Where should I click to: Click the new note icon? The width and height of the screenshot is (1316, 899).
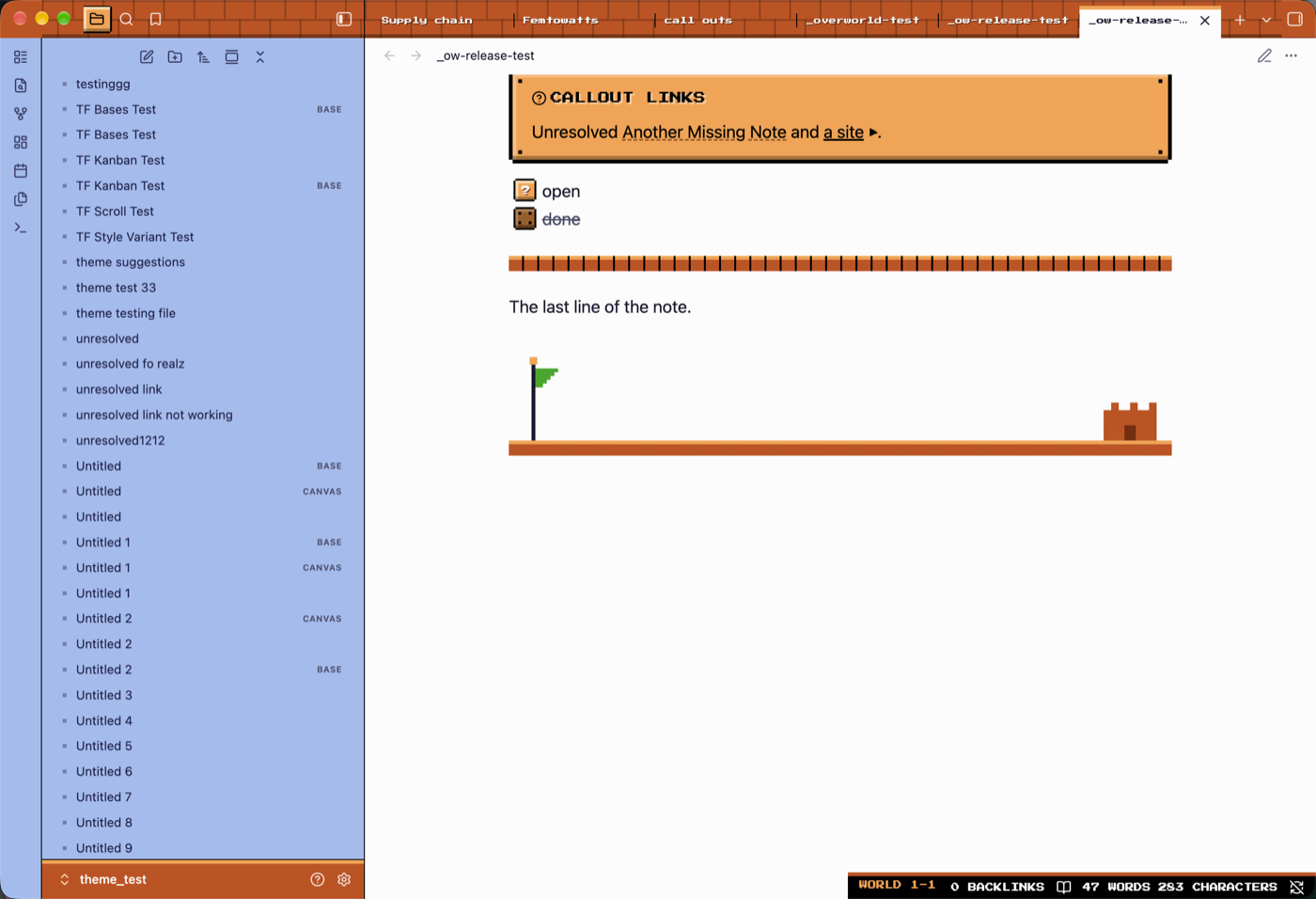coord(147,57)
